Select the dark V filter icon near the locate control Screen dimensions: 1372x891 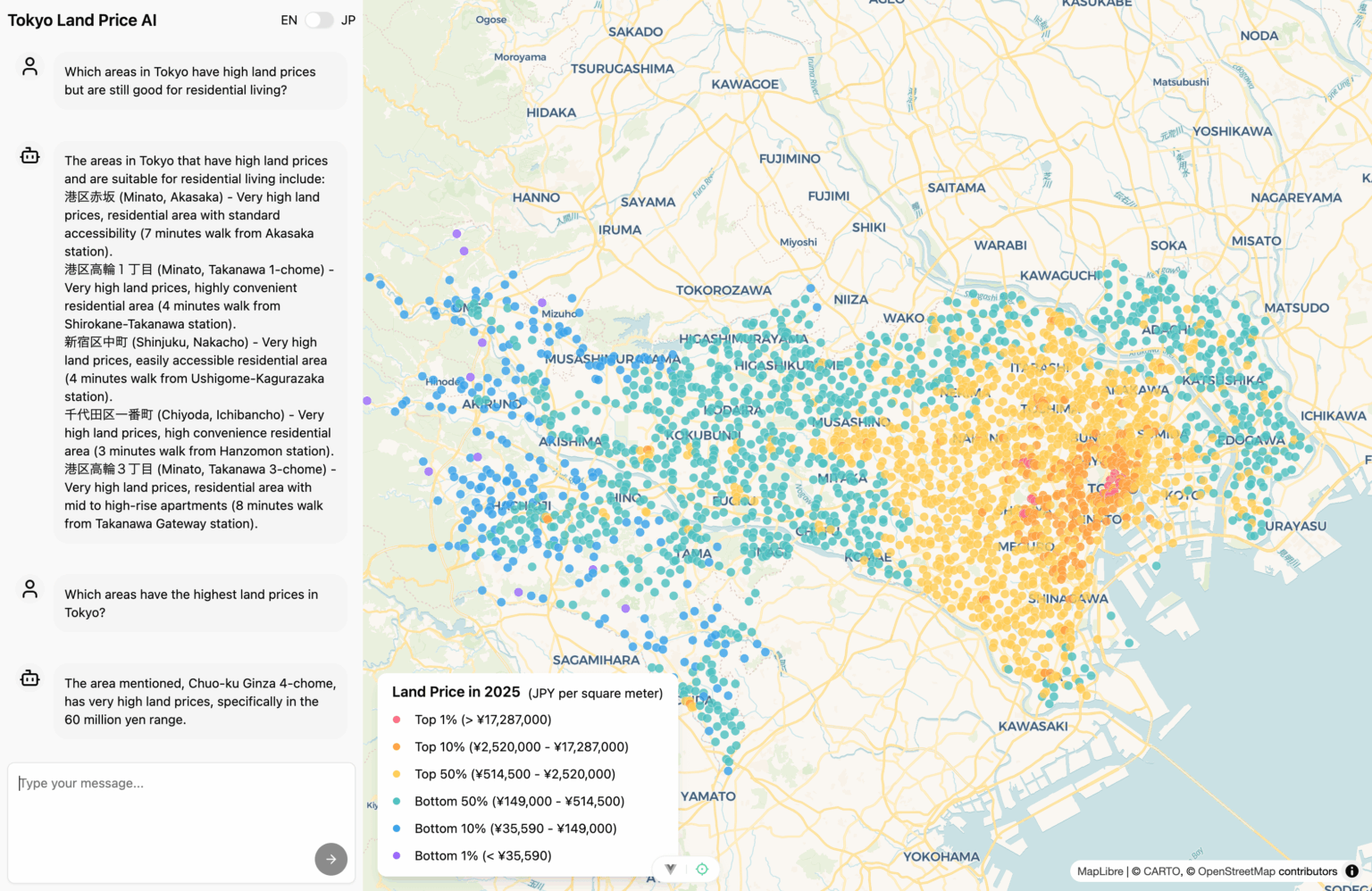coord(669,868)
